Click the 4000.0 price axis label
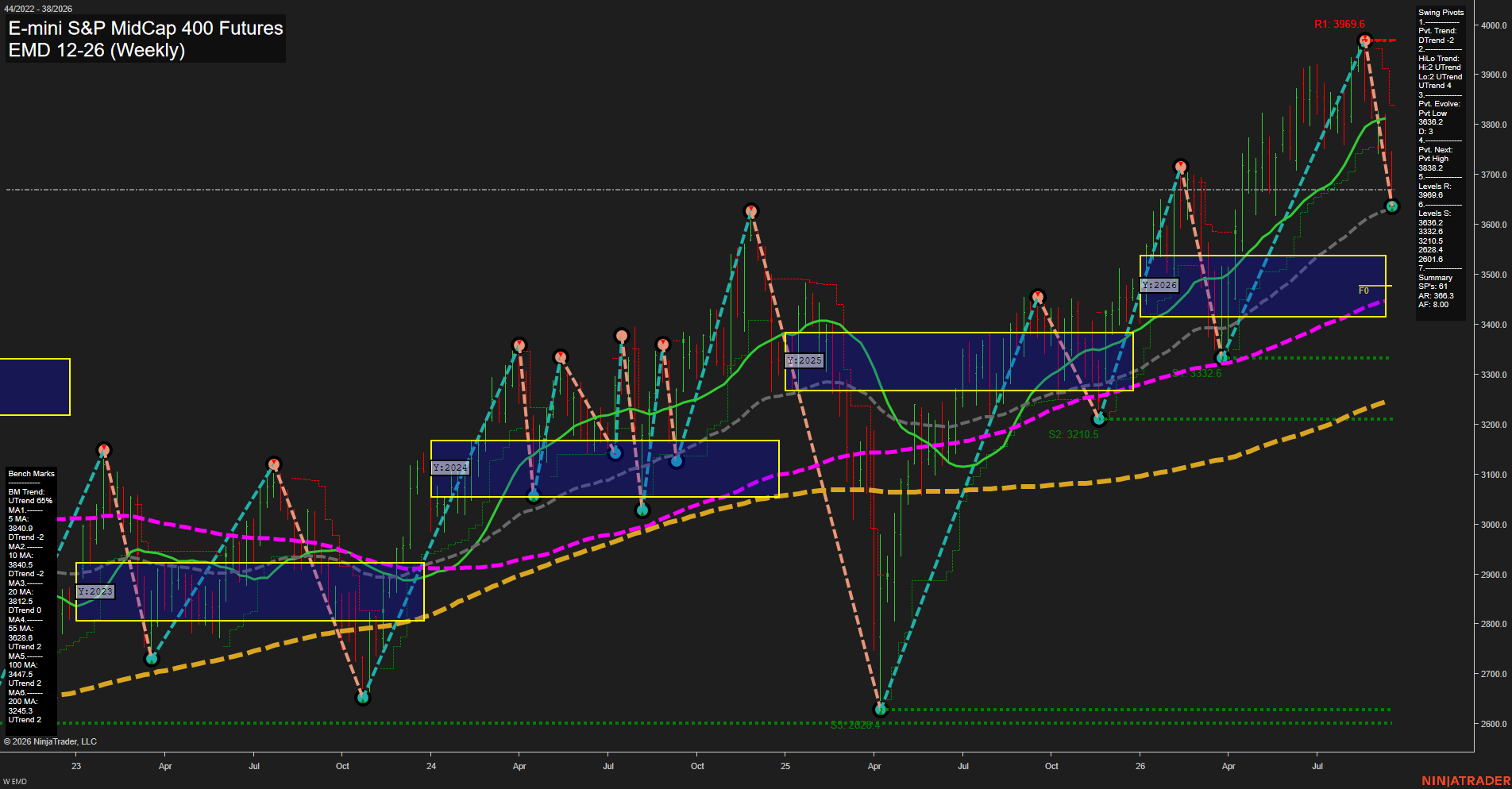Image resolution: width=1512 pixels, height=789 pixels. click(1494, 25)
